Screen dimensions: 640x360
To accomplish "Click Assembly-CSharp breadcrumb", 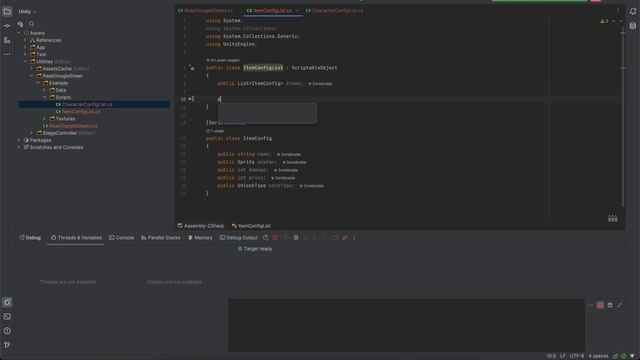I will click(x=201, y=226).
